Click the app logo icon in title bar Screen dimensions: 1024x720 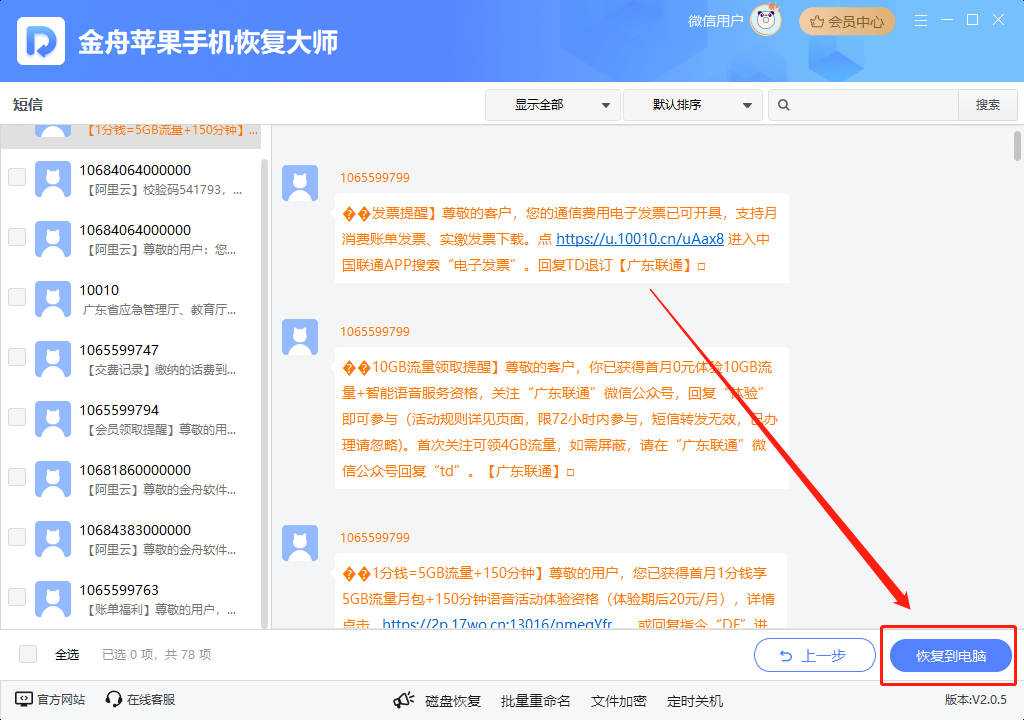[x=43, y=41]
